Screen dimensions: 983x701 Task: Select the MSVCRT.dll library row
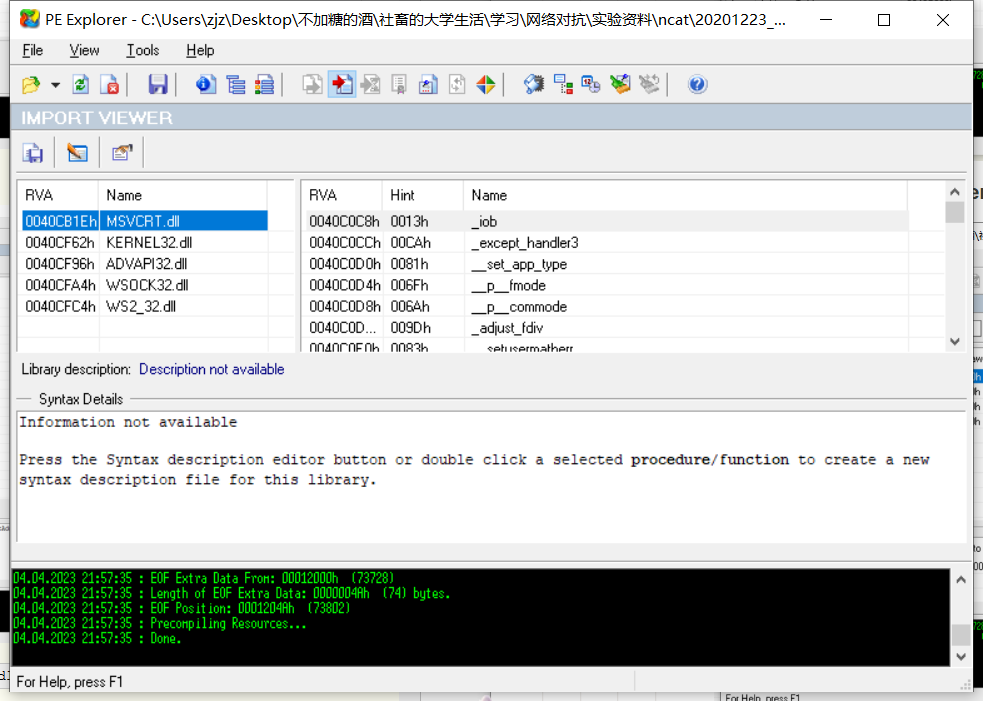(x=145, y=221)
